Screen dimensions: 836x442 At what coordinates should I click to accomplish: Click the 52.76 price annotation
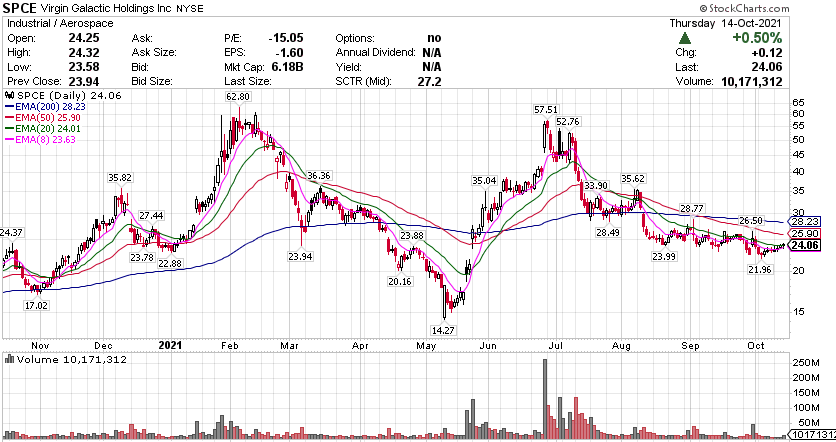[568, 122]
